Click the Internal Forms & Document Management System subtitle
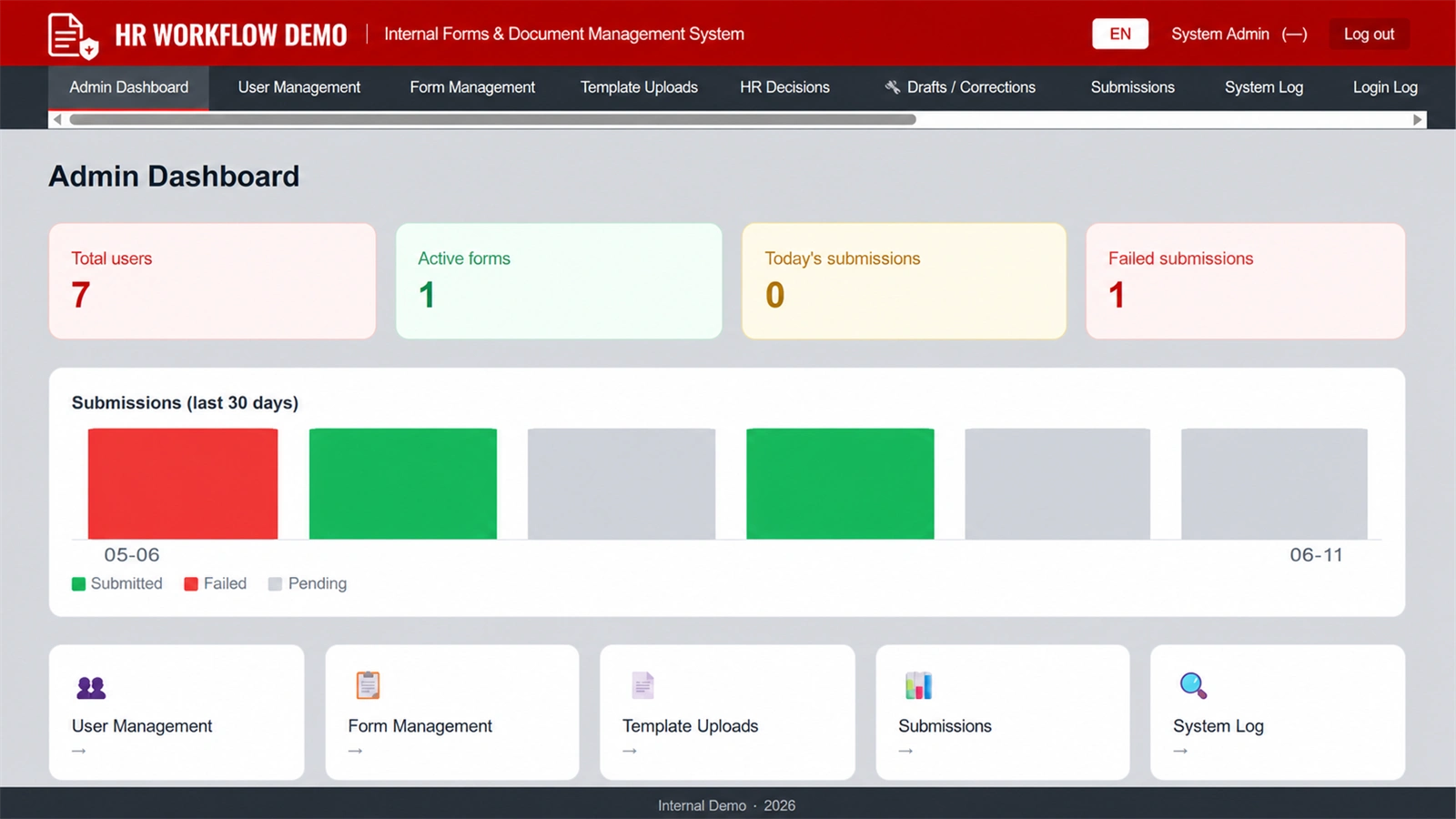The image size is (1456, 819). click(564, 34)
